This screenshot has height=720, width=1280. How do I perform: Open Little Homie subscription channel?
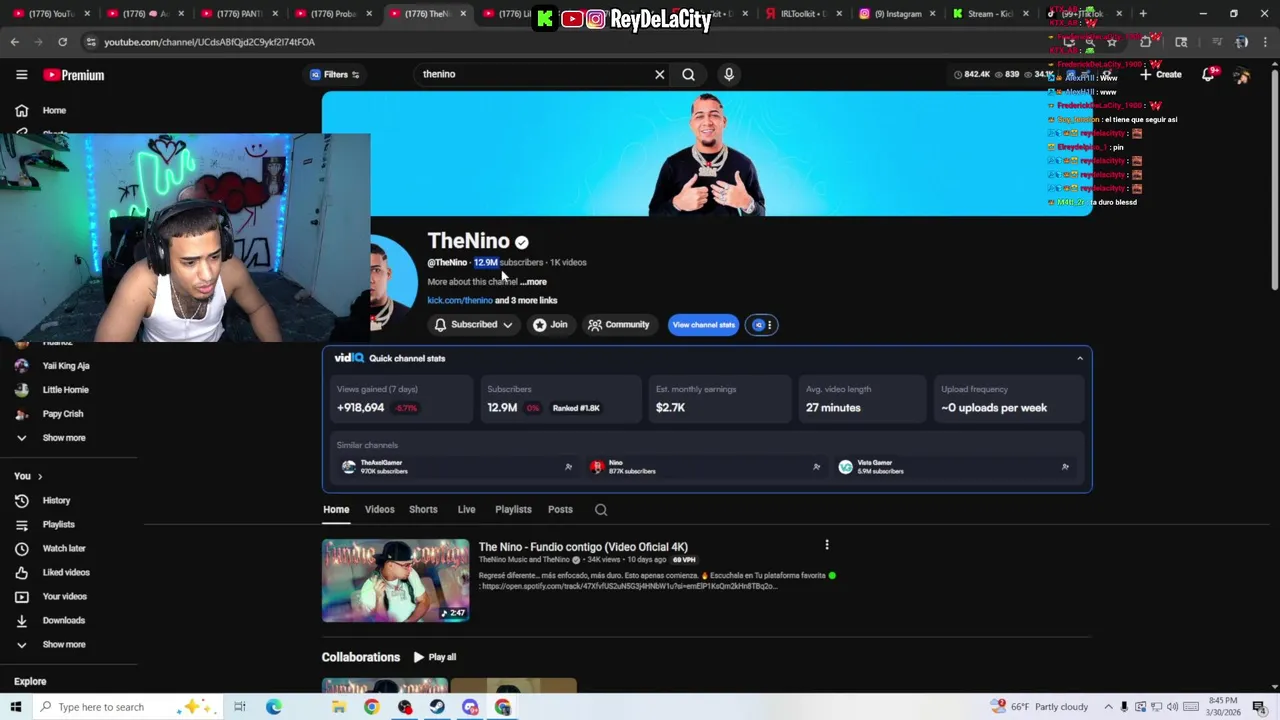(65, 390)
